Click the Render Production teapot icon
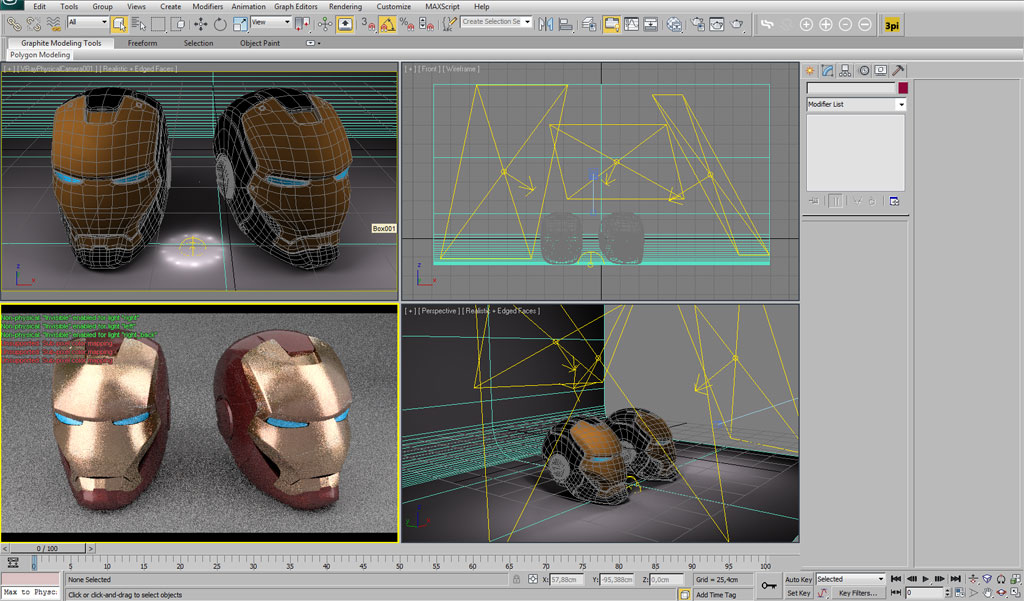 coord(737,24)
